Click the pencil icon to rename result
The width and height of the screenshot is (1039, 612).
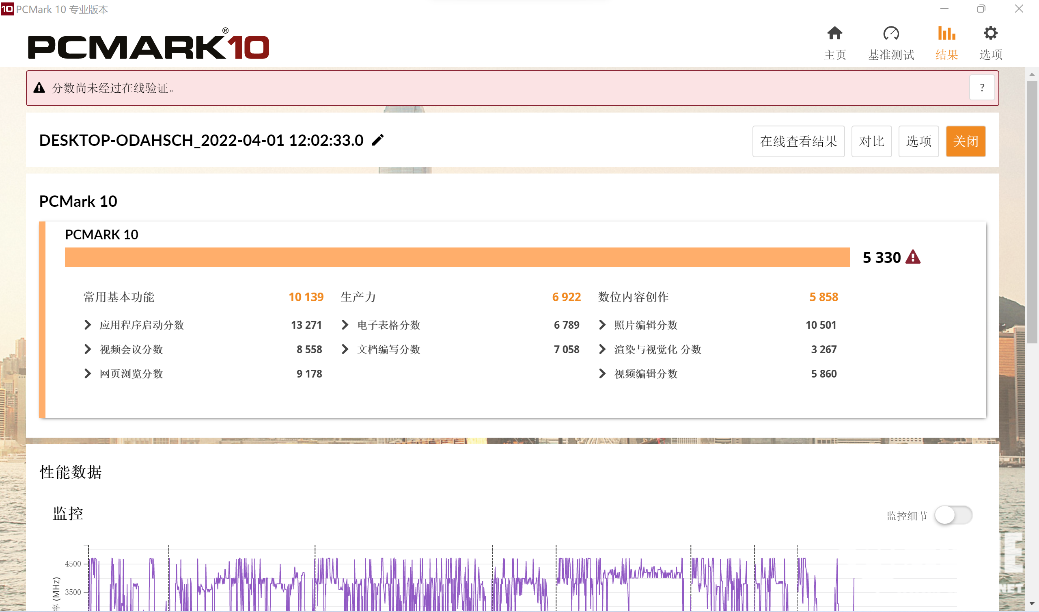tap(378, 140)
